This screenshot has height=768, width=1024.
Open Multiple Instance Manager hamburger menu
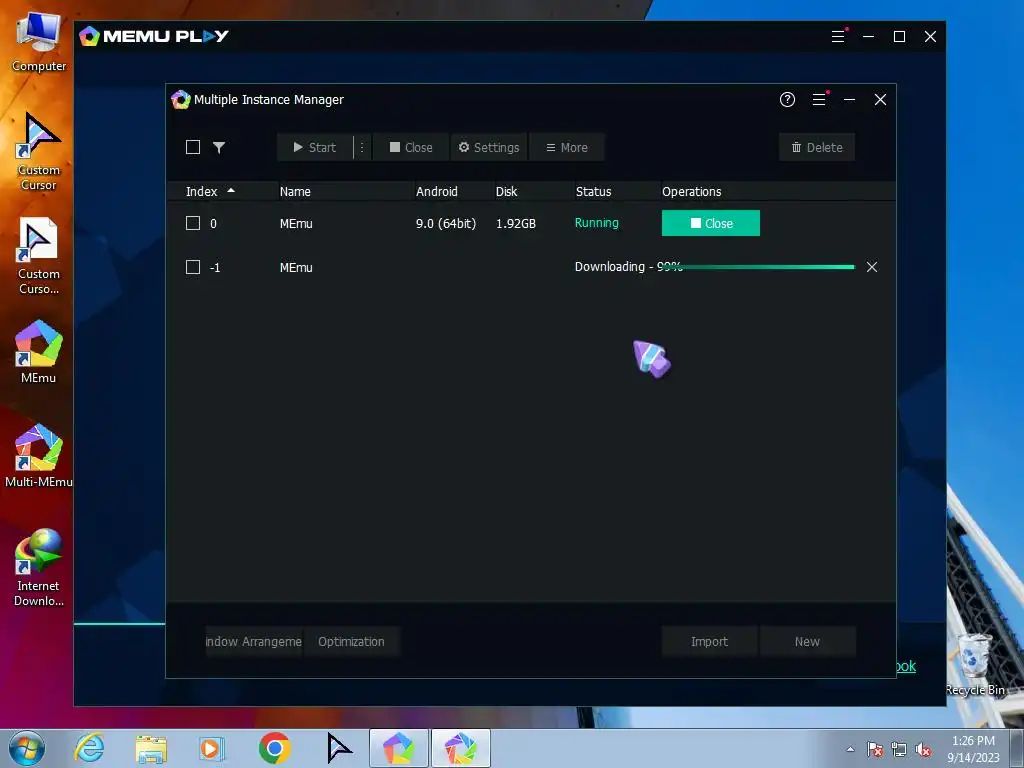(819, 99)
